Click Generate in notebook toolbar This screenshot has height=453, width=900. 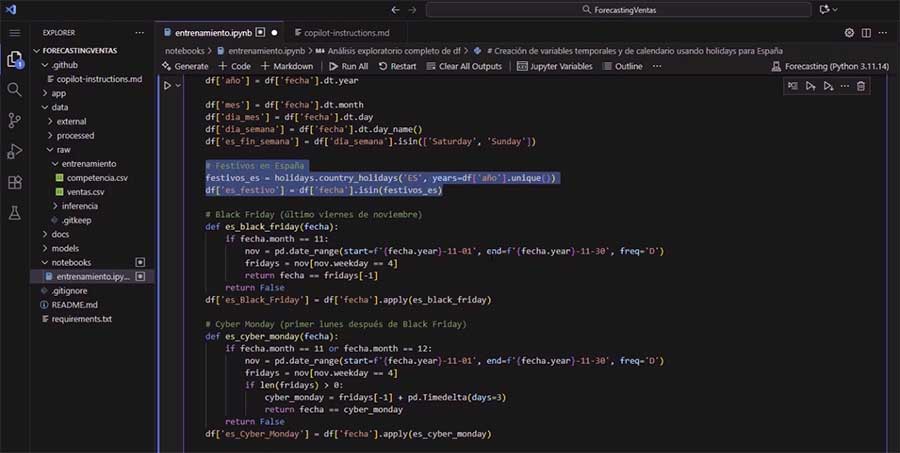(x=185, y=66)
